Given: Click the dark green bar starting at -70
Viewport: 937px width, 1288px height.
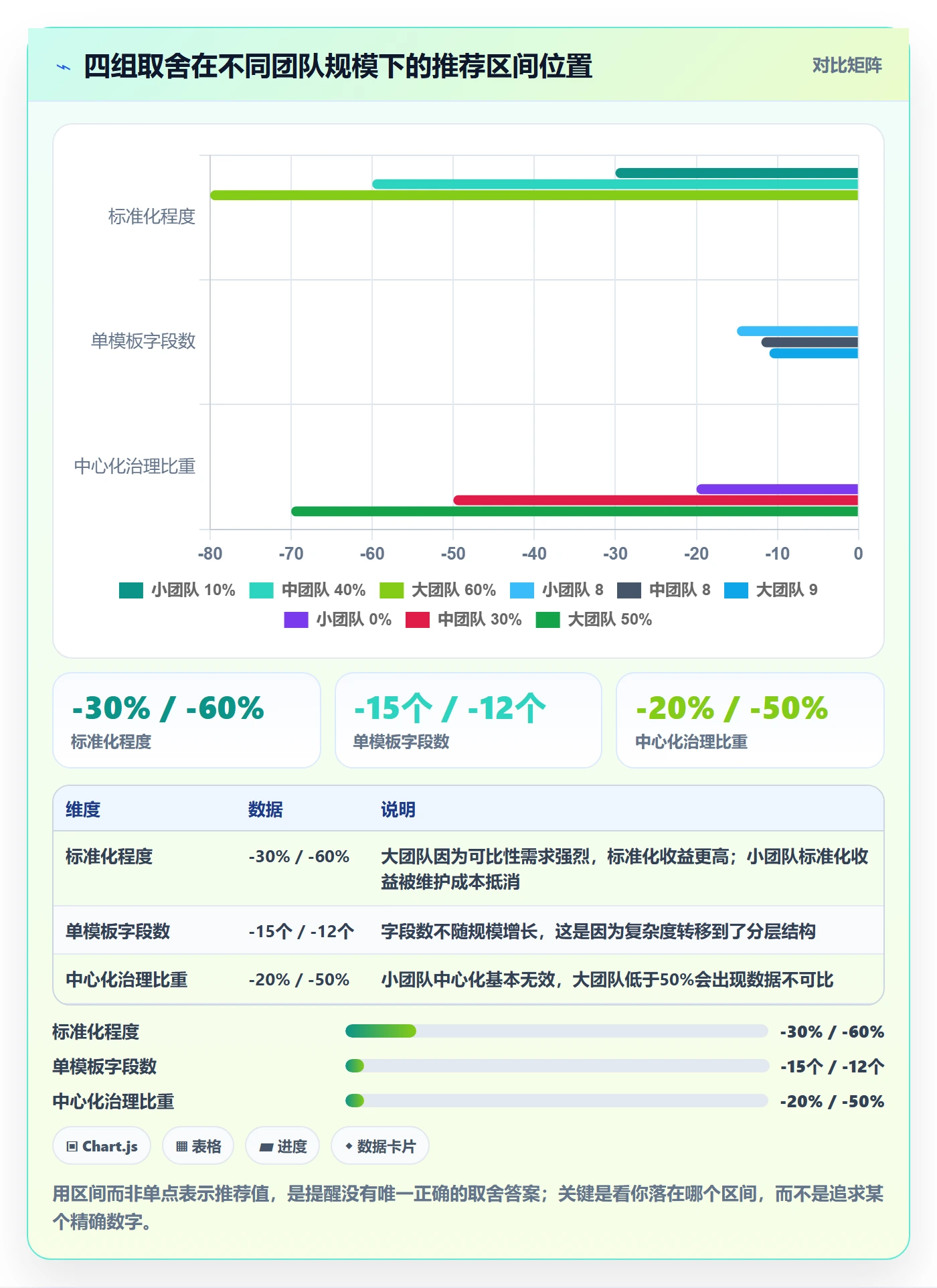Looking at the screenshot, I should (574, 511).
